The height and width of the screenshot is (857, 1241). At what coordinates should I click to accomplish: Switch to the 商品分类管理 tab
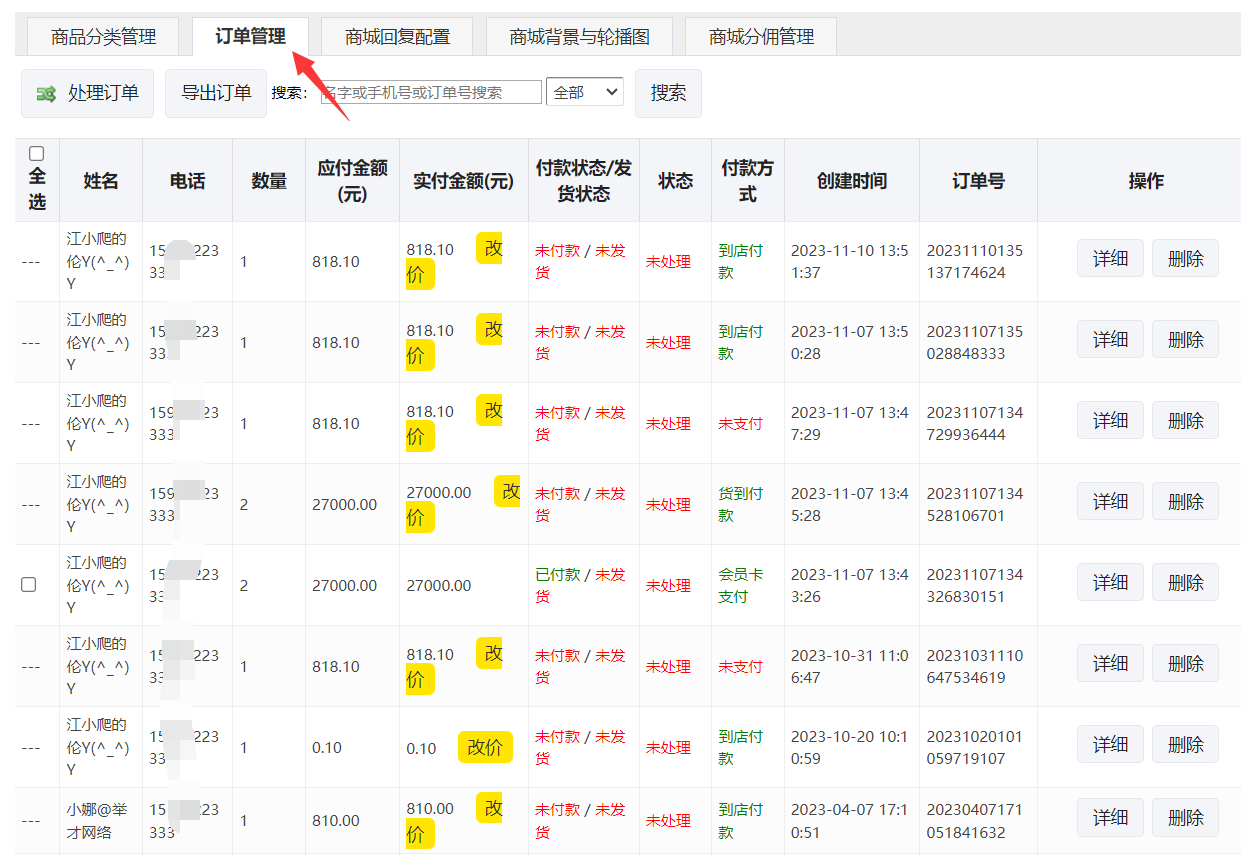click(104, 37)
